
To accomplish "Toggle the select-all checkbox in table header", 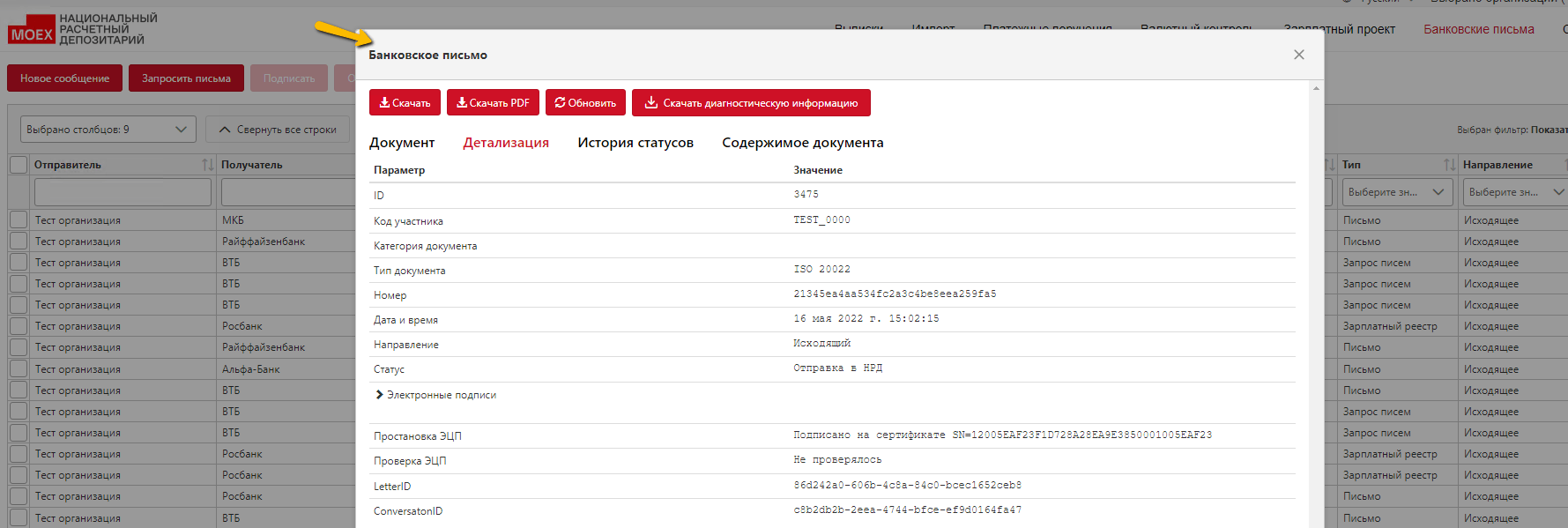I will click(19, 165).
